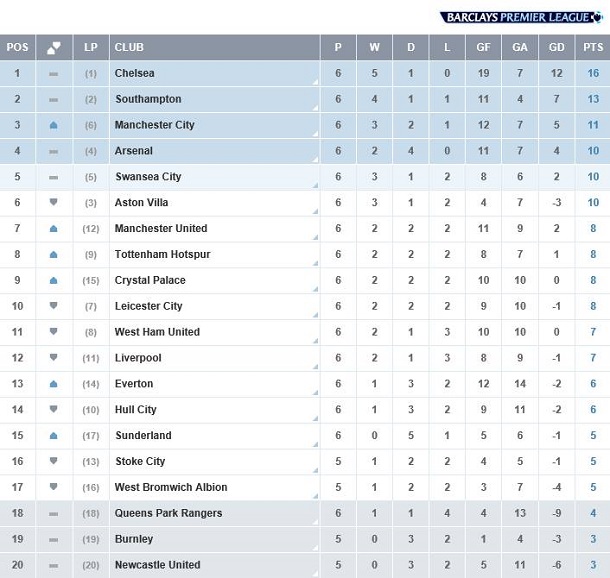Viewport: 610px width, 578px height.
Task: Open the Southampton club link
Action: tap(148, 99)
